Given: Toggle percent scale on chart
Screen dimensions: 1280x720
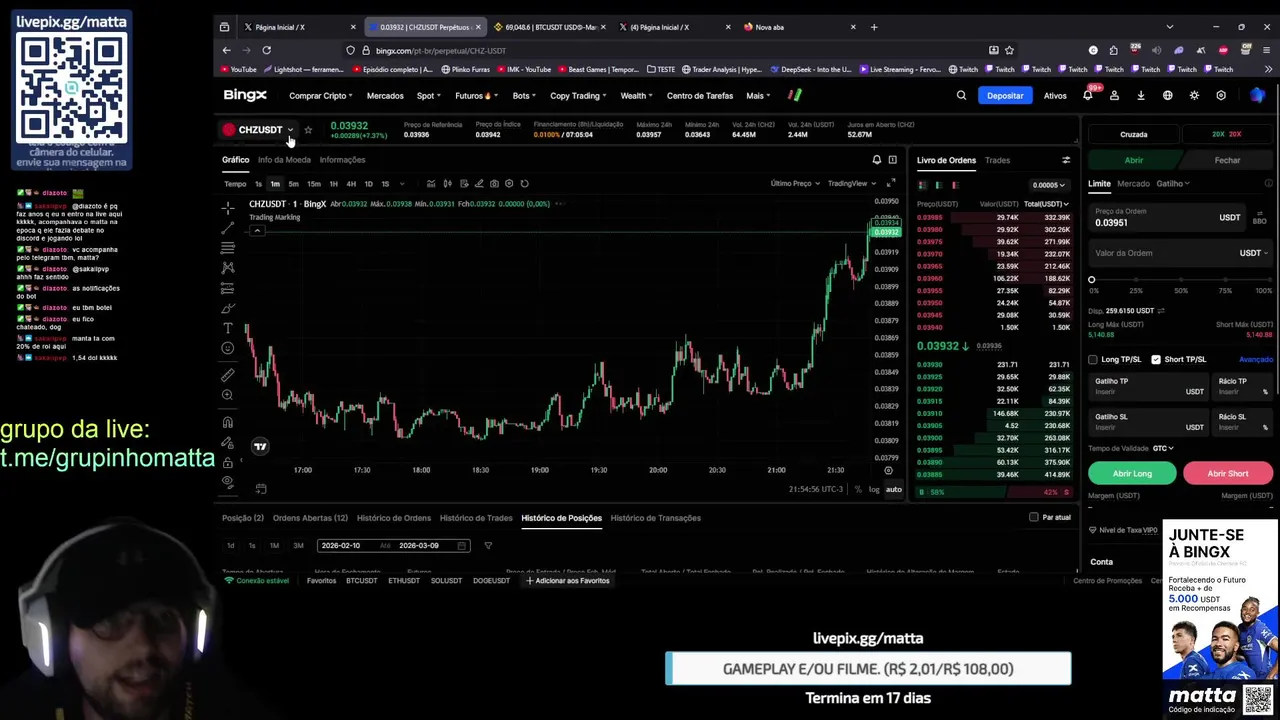Looking at the screenshot, I should click(x=858, y=489).
